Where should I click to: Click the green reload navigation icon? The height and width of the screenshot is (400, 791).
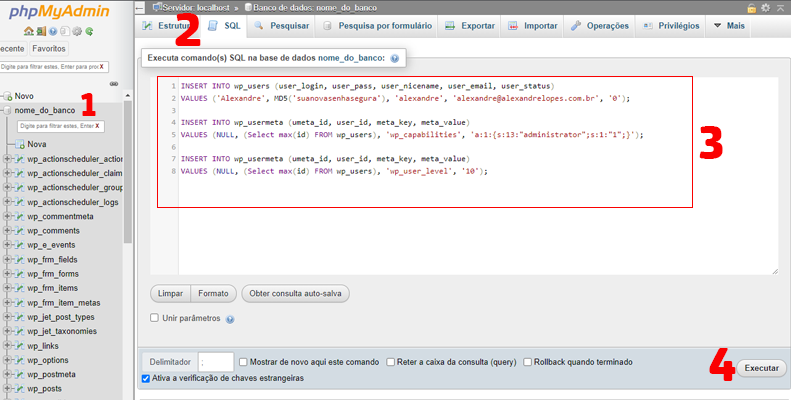tap(89, 31)
